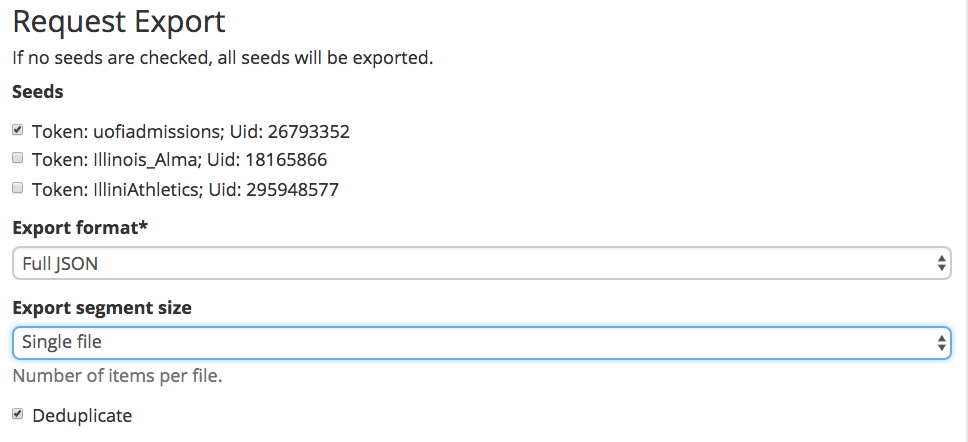Click the arrows on the Single file selector
This screenshot has width=968, height=442.
pos(941,343)
